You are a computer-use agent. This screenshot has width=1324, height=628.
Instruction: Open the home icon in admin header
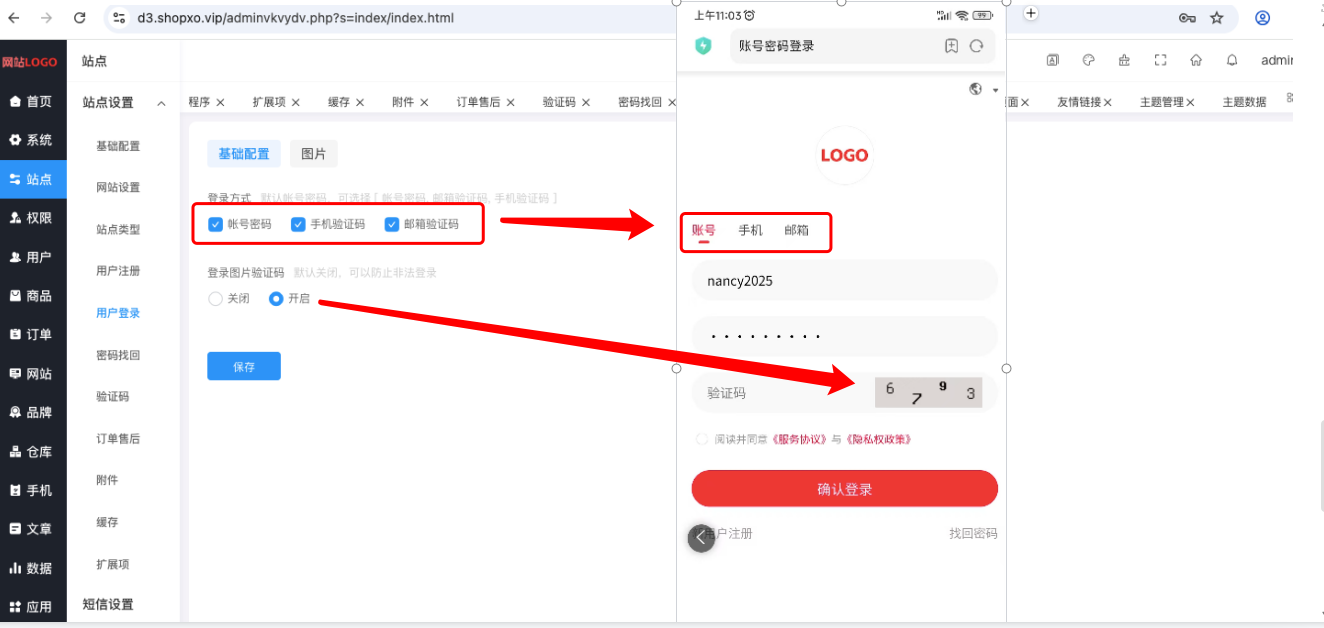click(1196, 60)
